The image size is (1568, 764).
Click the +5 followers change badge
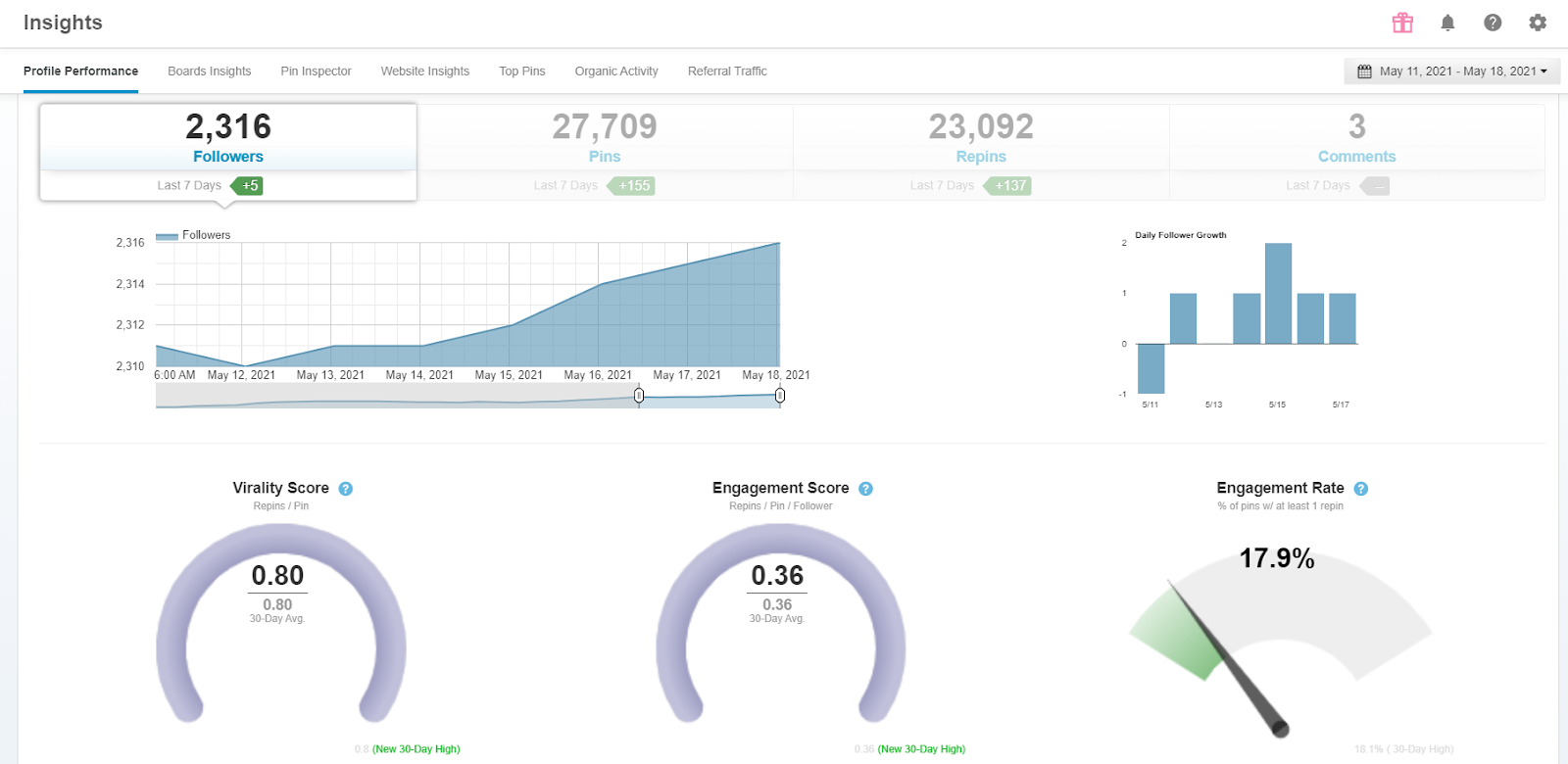click(247, 185)
